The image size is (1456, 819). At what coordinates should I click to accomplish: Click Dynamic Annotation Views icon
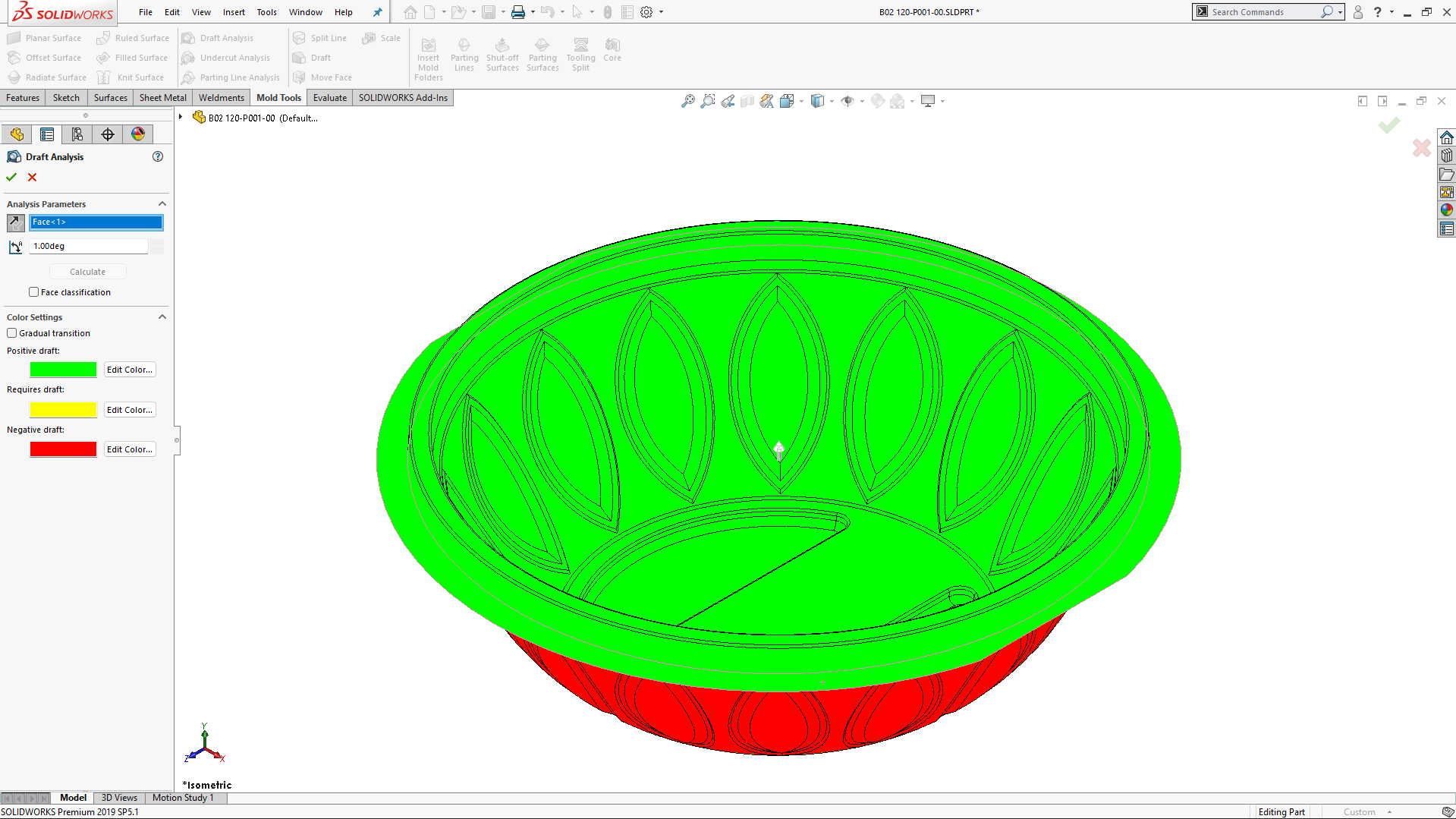[x=767, y=101]
